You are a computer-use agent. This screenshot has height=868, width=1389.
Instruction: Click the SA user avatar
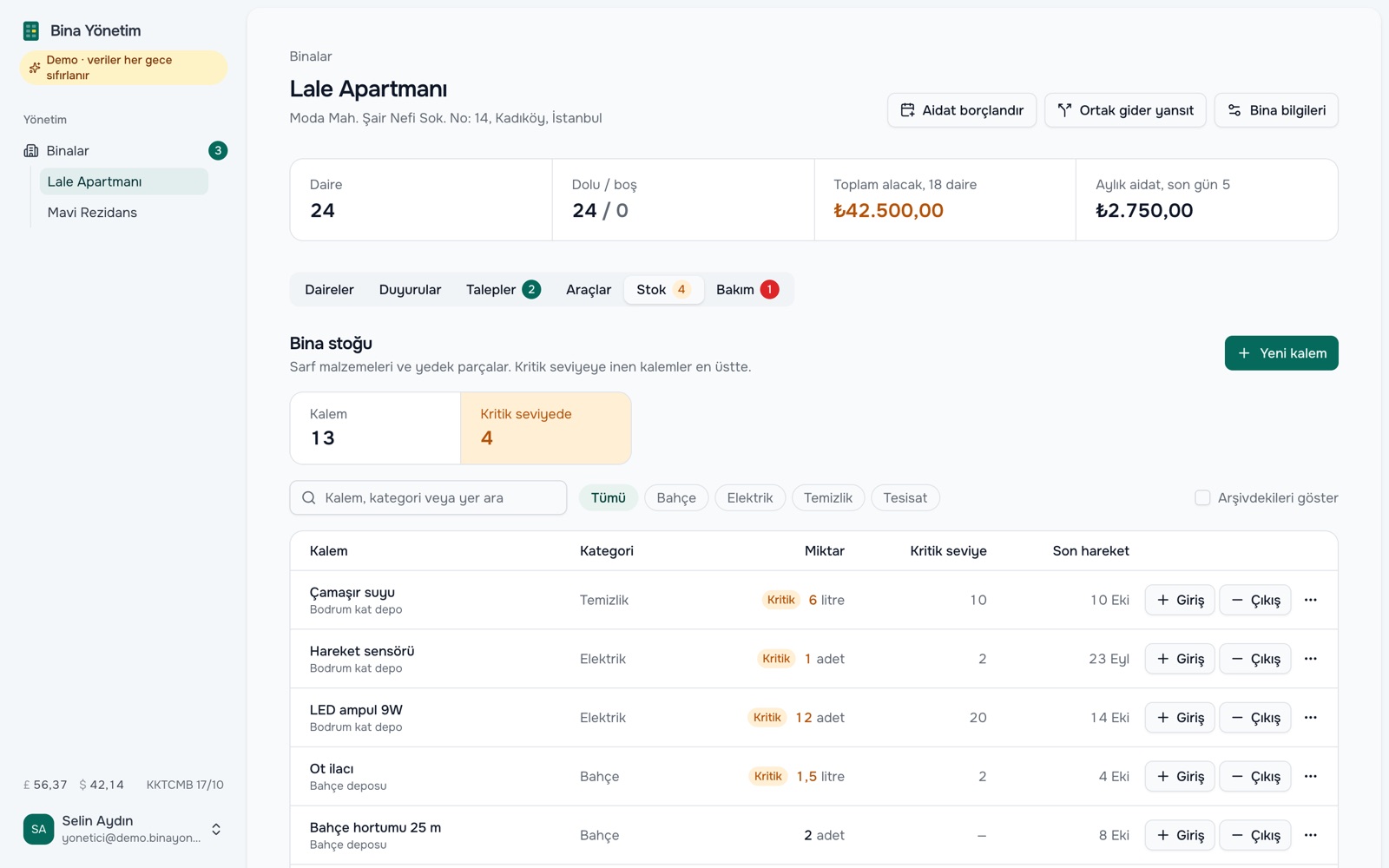coord(38,829)
